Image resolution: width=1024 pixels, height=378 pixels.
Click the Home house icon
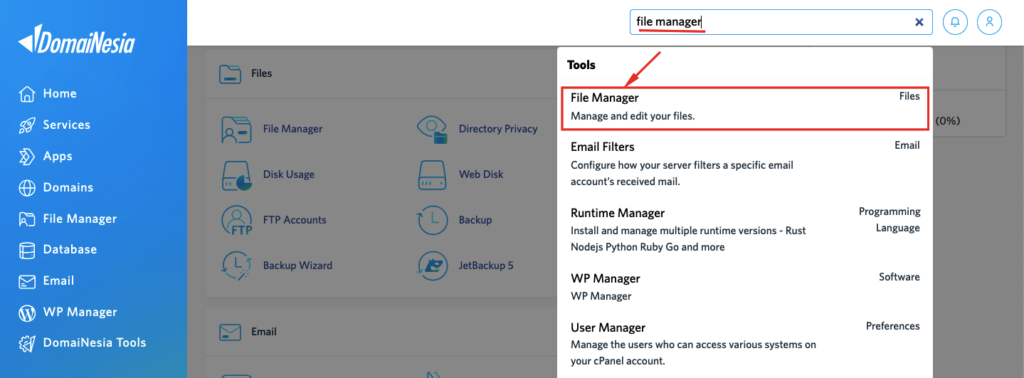[27, 94]
